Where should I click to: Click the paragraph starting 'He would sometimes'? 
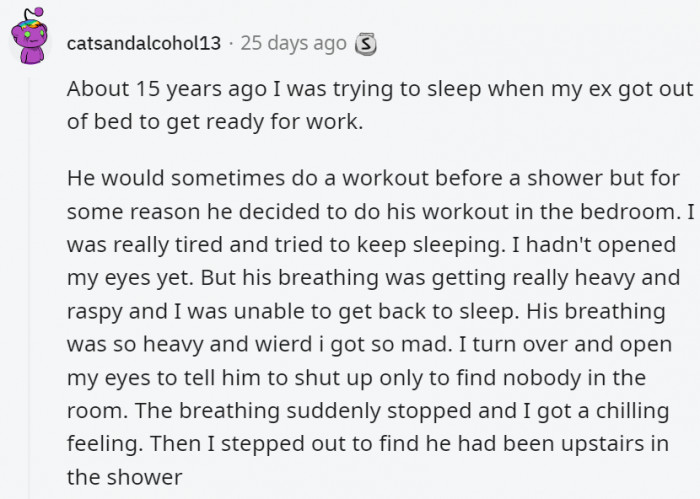(381, 327)
